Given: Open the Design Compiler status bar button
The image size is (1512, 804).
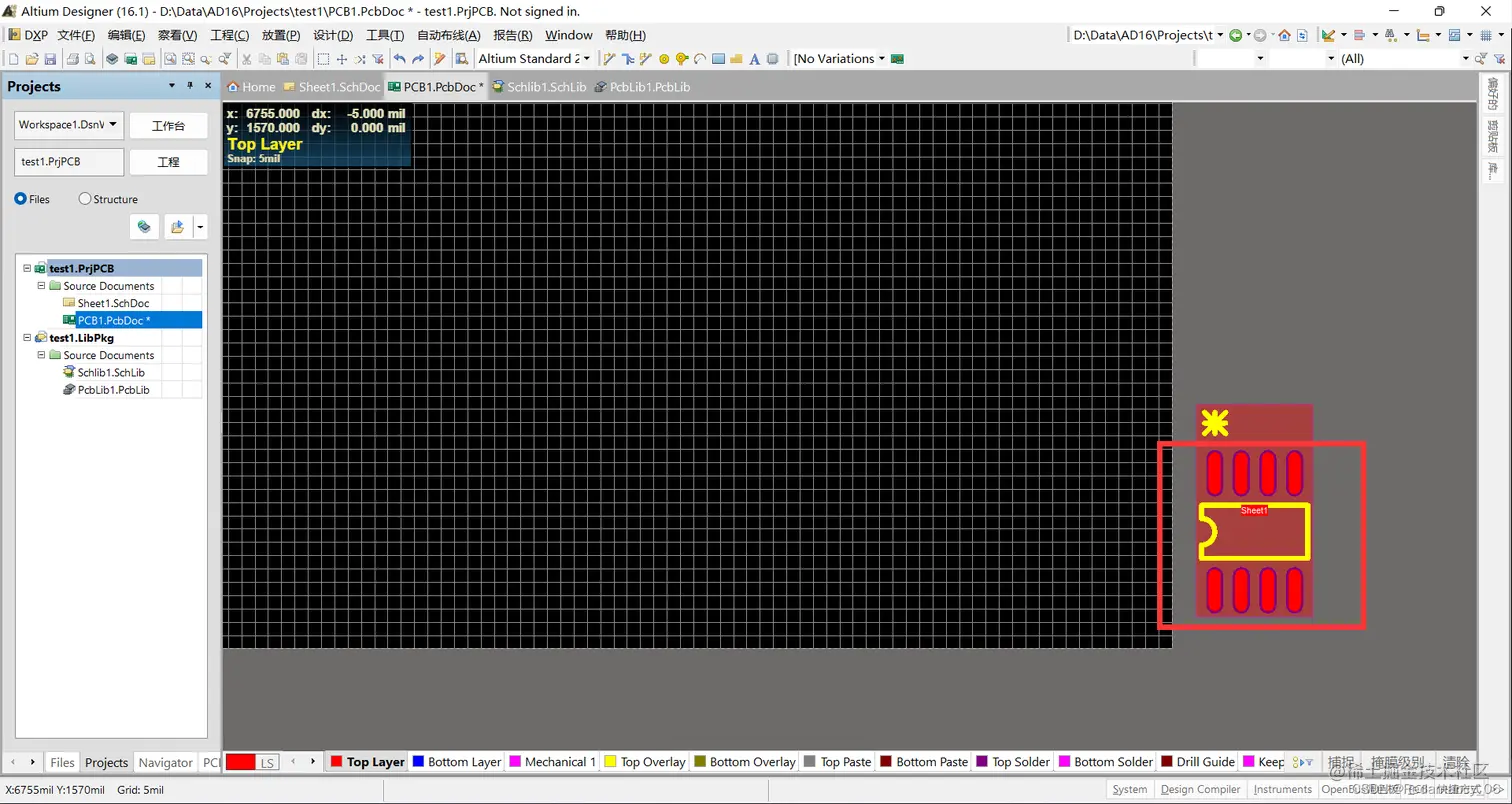Looking at the screenshot, I should (1200, 789).
